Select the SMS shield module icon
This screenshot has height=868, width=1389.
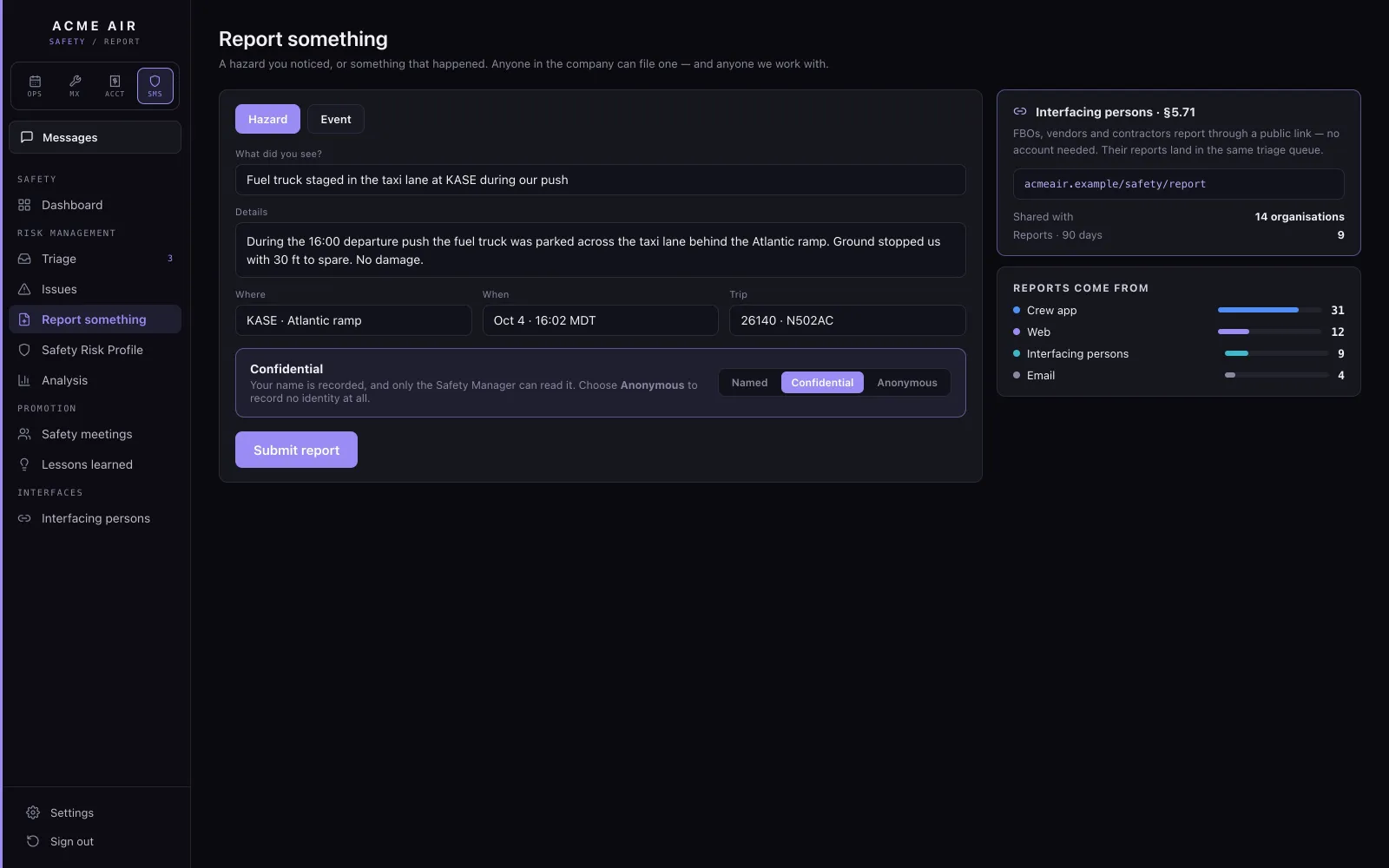[x=155, y=86]
